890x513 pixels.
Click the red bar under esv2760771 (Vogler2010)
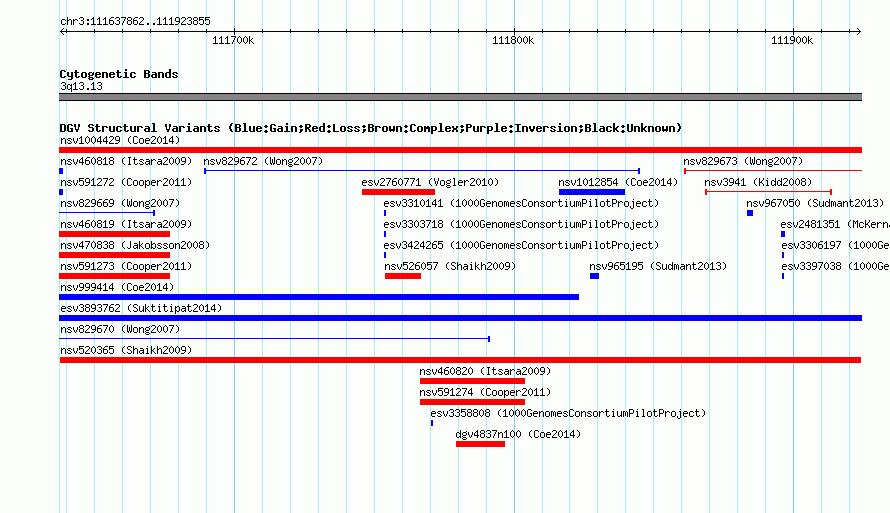click(x=398, y=192)
